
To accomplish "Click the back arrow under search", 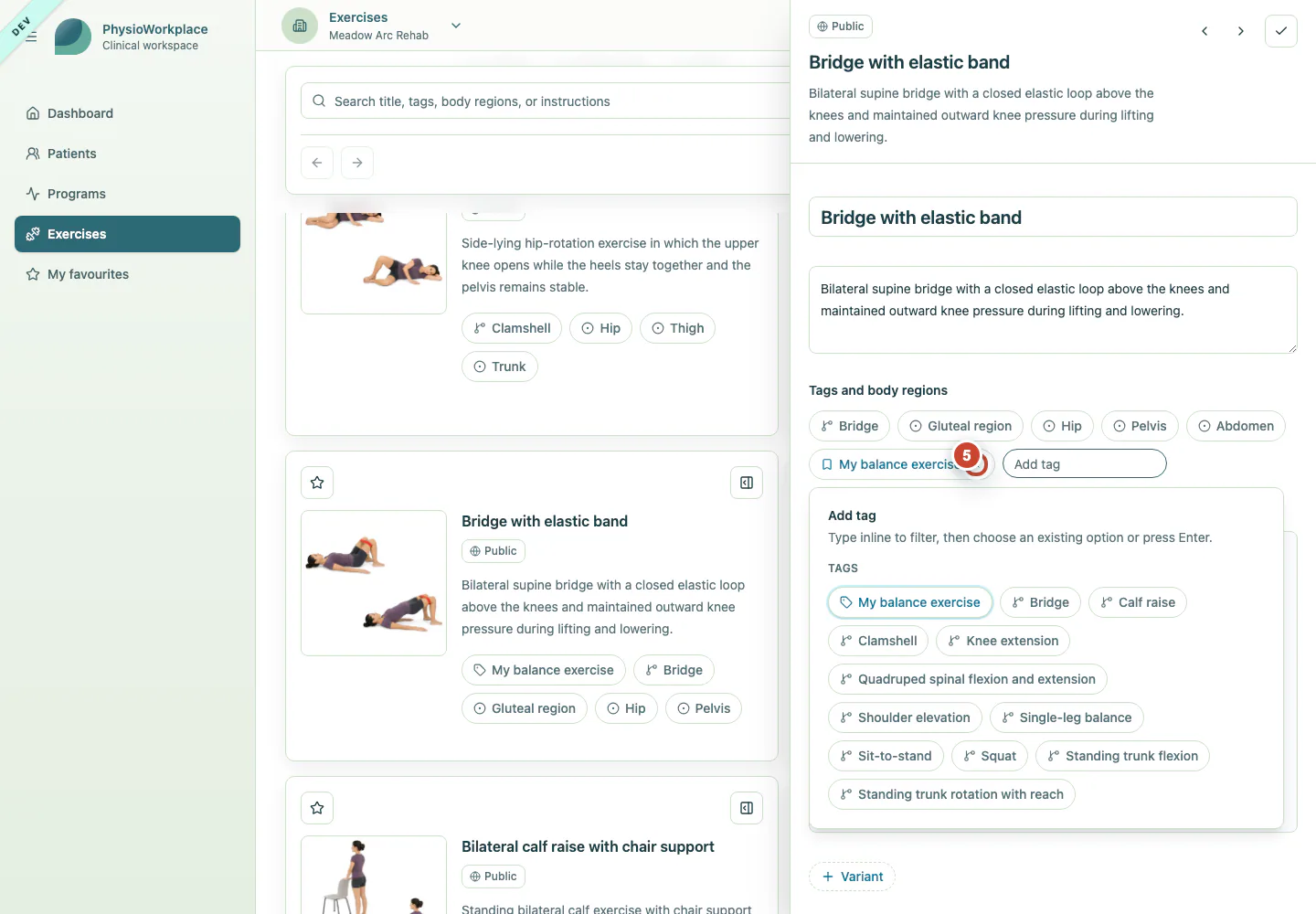I will coord(317,163).
